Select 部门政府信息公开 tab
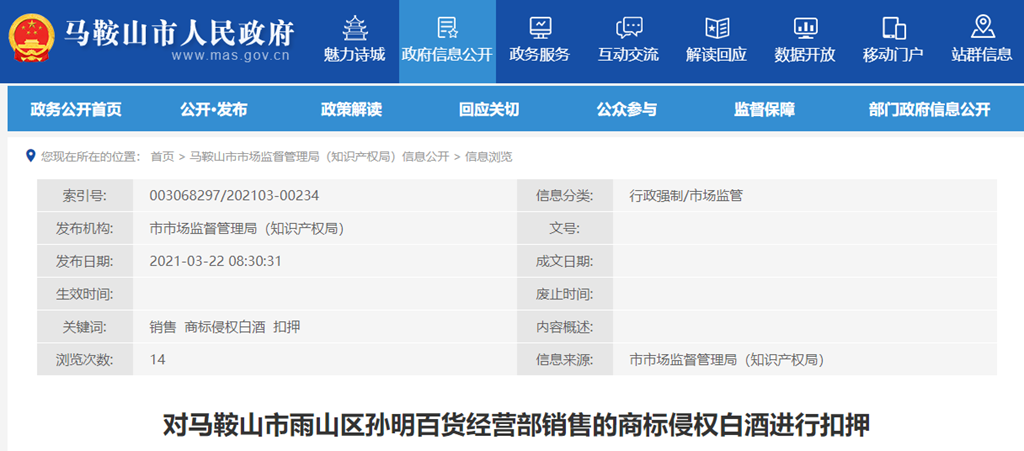 tap(930, 110)
